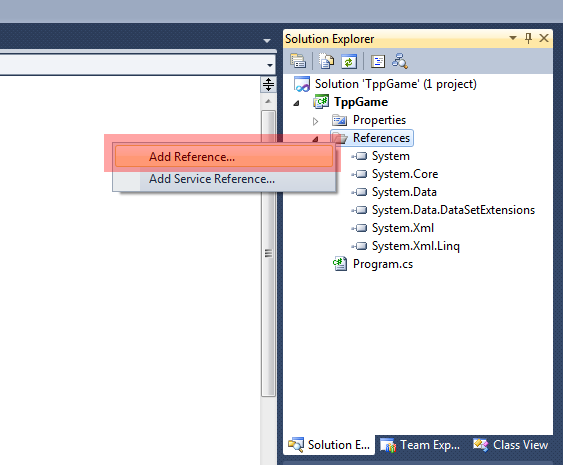Select the Program.cs file
563x465 pixels.
point(383,264)
